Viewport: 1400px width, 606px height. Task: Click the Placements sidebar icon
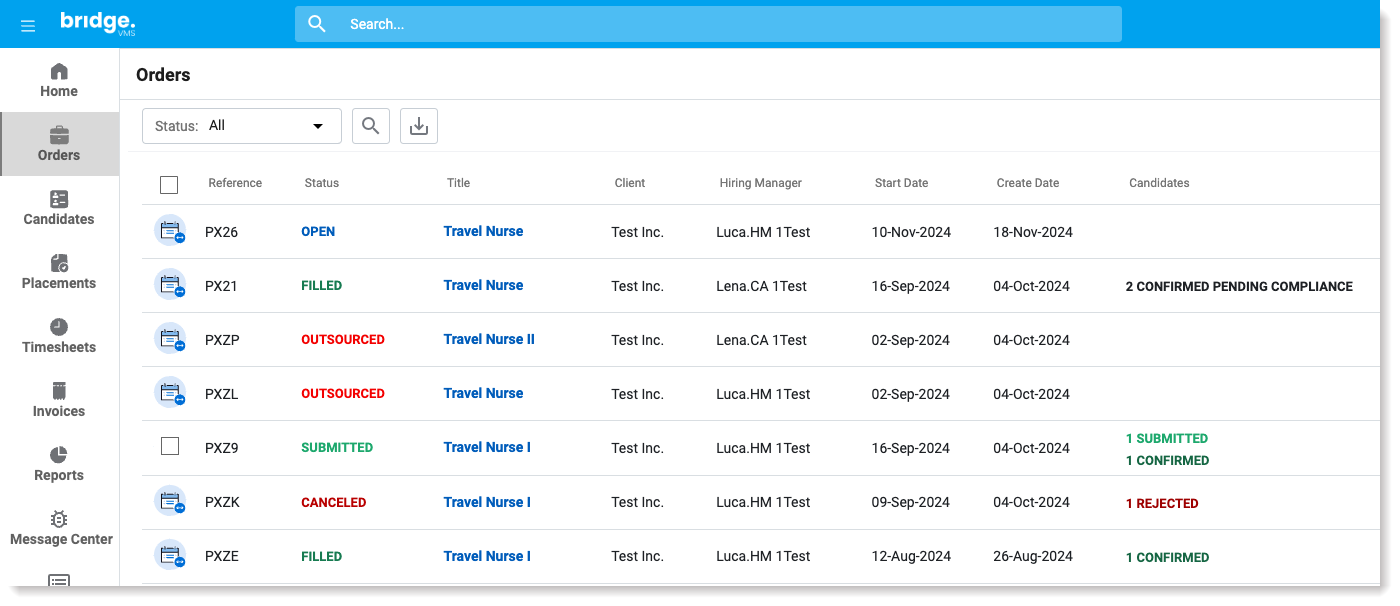pyautogui.click(x=59, y=262)
